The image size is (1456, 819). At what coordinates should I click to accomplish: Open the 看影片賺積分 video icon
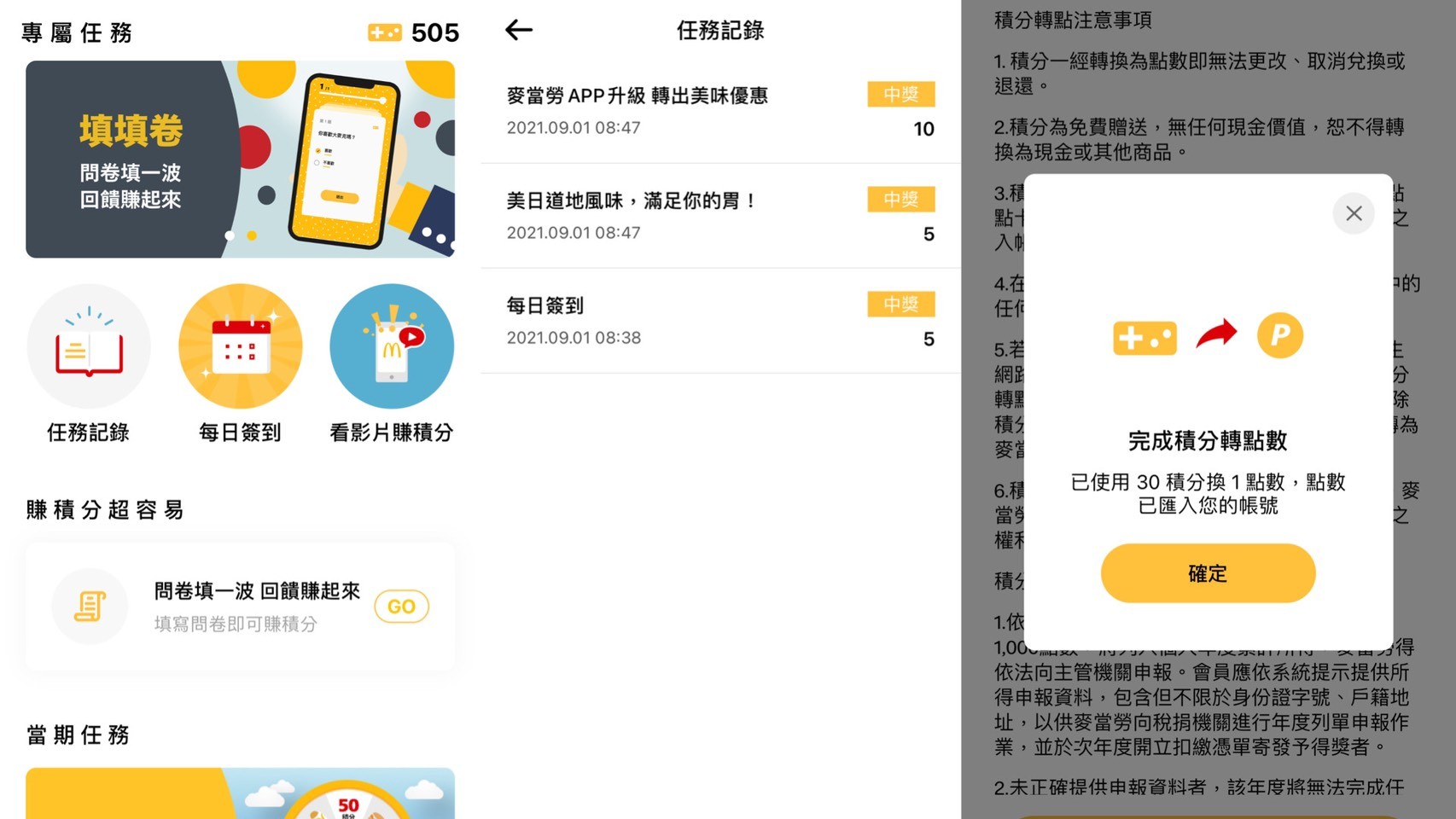tap(392, 346)
